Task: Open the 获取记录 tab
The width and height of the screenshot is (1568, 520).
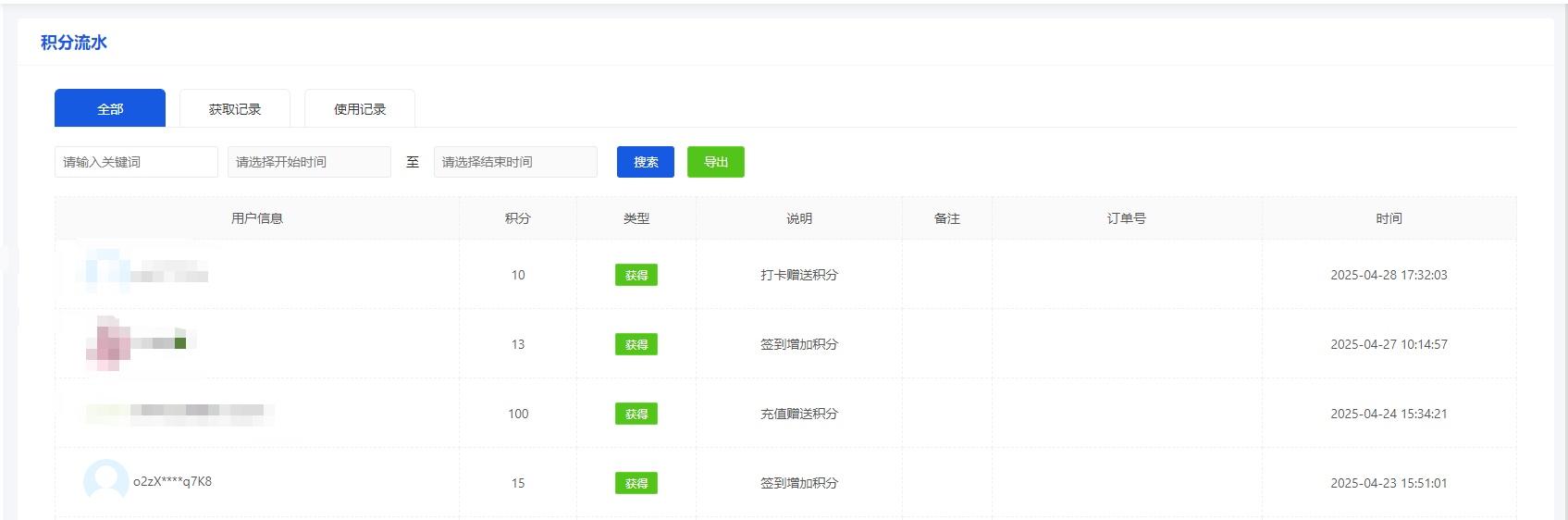Action: (235, 109)
